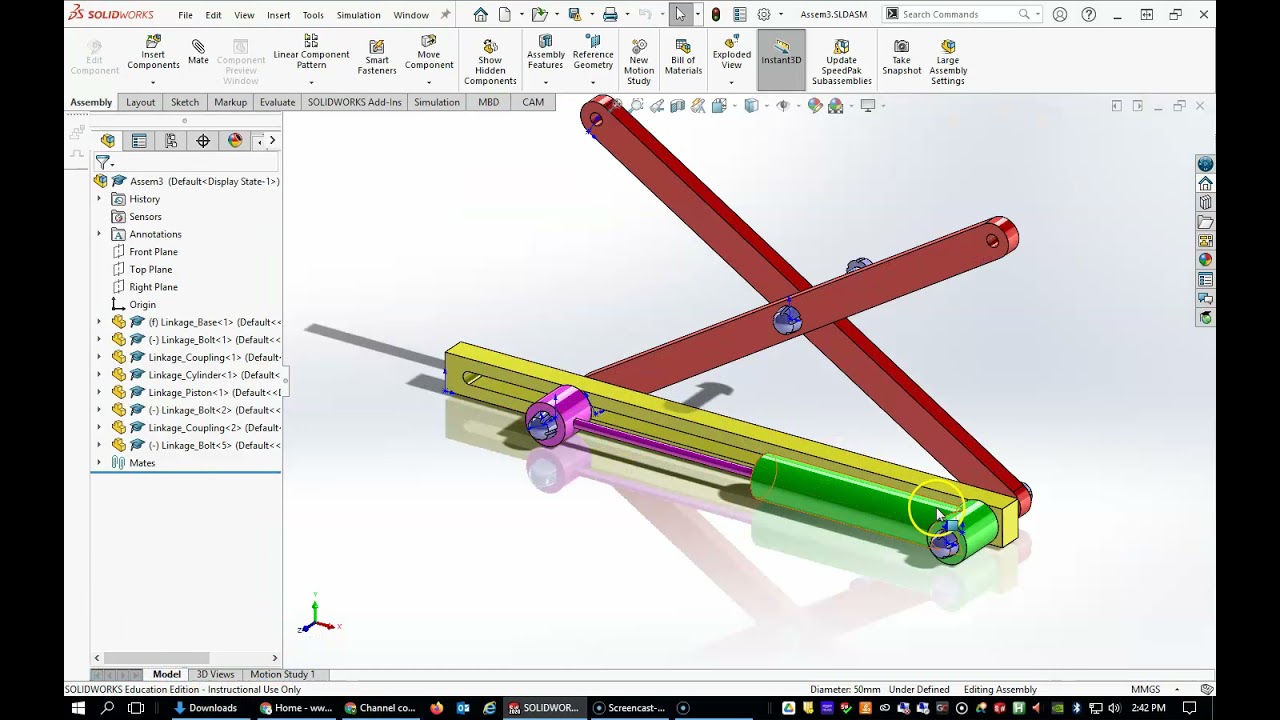Open the PropertyManager tab icon
The height and width of the screenshot is (720, 1280).
coord(139,141)
